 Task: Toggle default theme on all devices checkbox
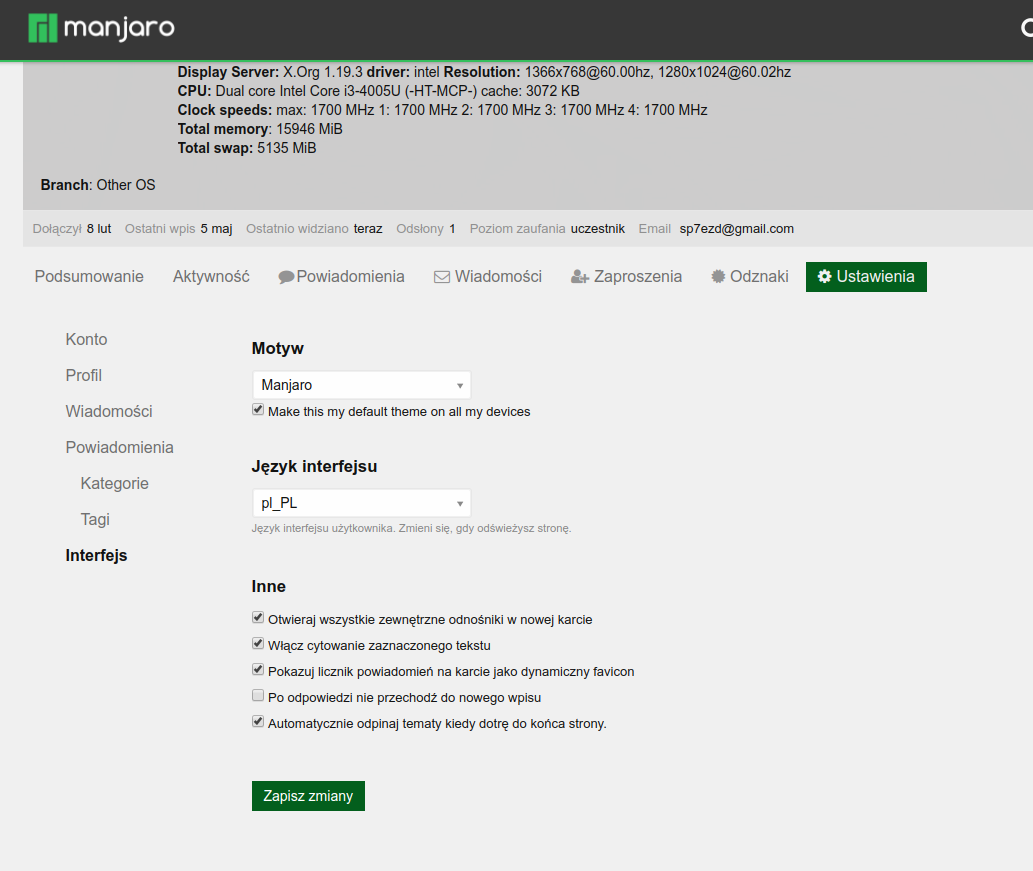[258, 410]
